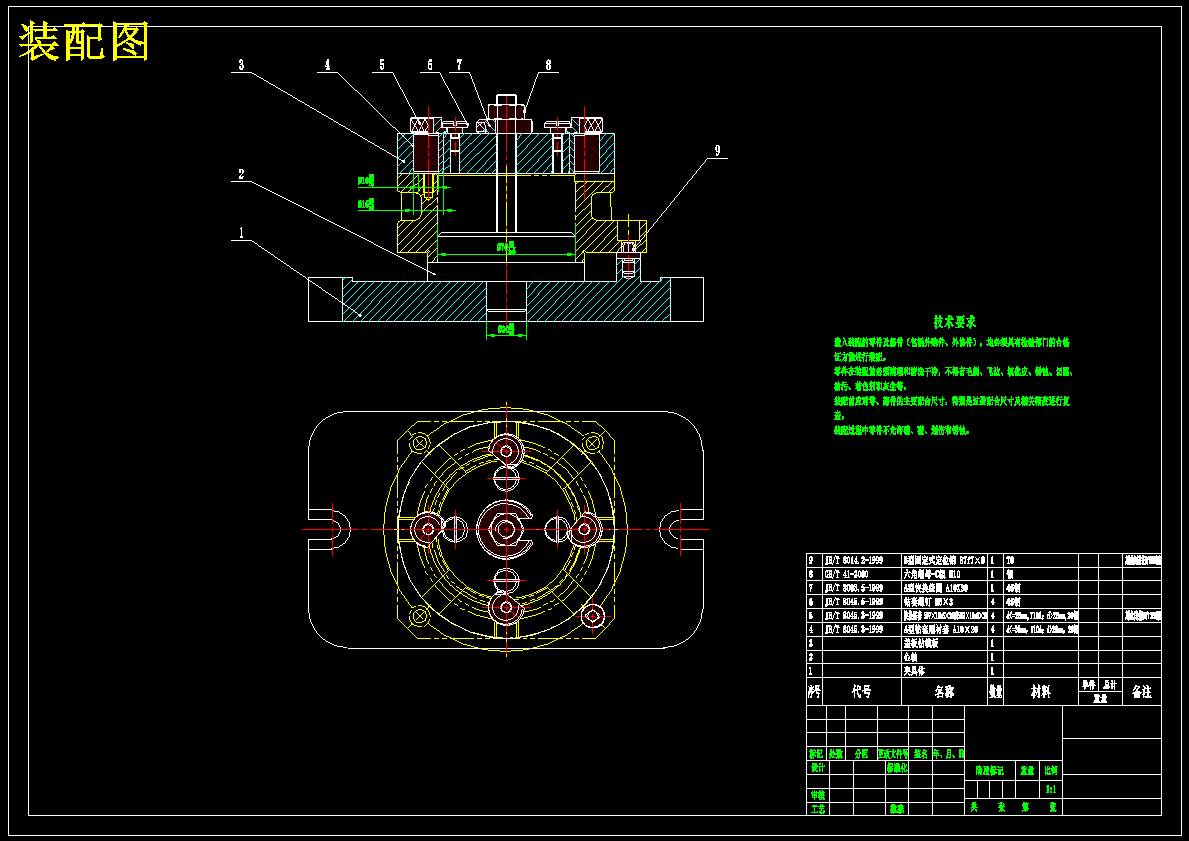Select the center hex nut in plan view

pyautogui.click(x=506, y=529)
